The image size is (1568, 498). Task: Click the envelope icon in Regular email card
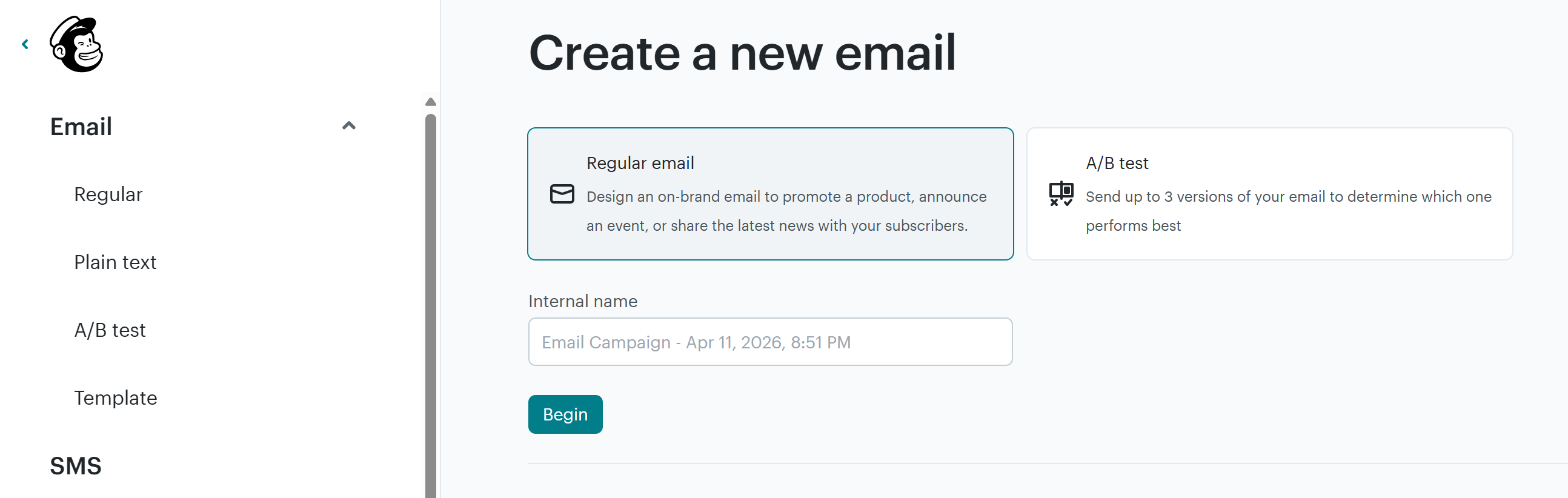tap(561, 194)
